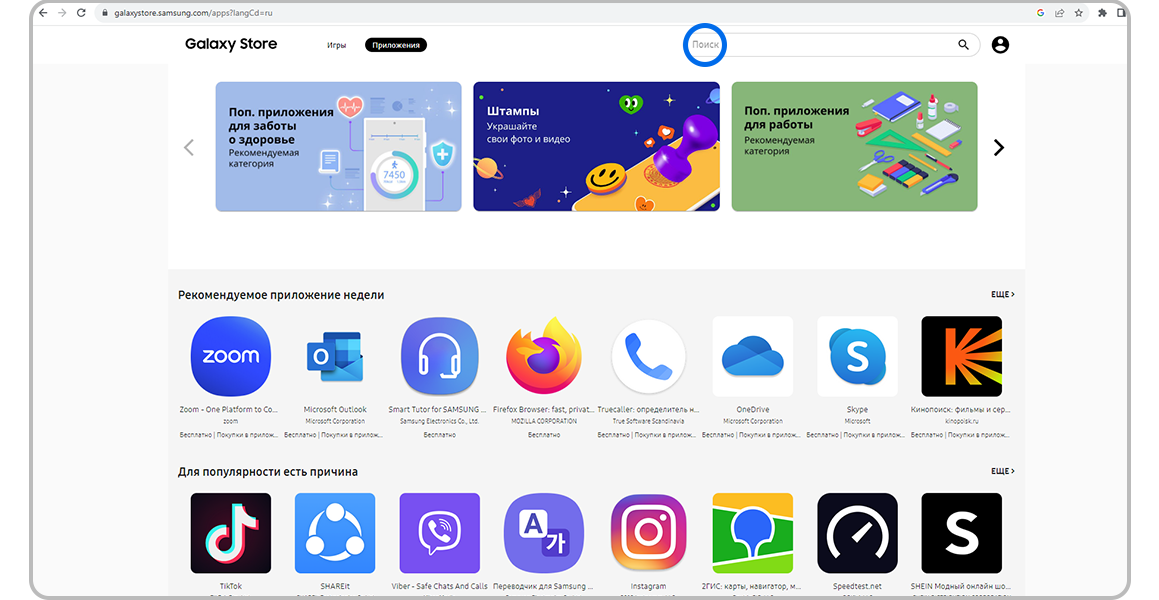Click the browser forward arrow

[62, 13]
